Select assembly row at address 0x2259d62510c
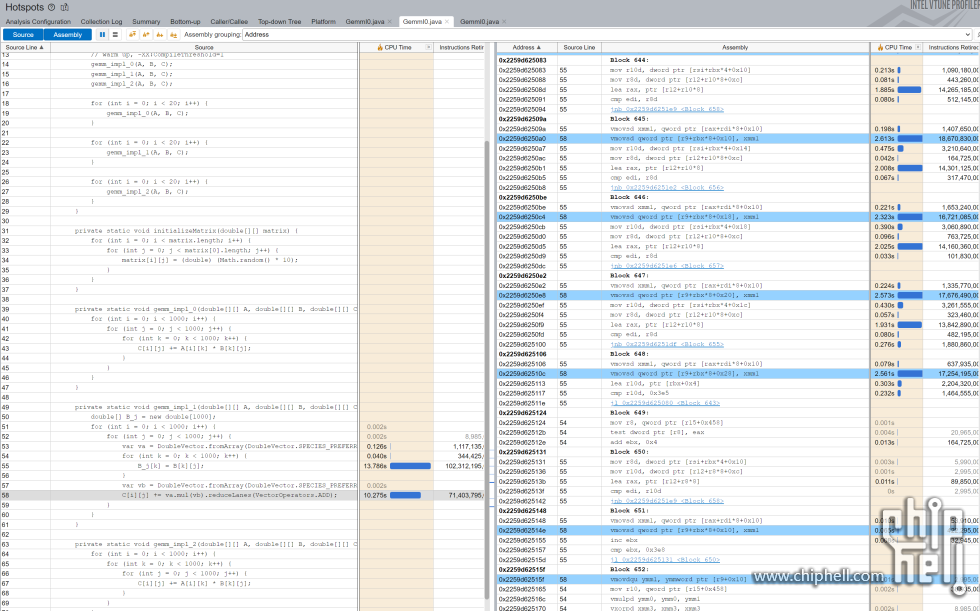Viewport: 980px width, 611px height. [738, 374]
